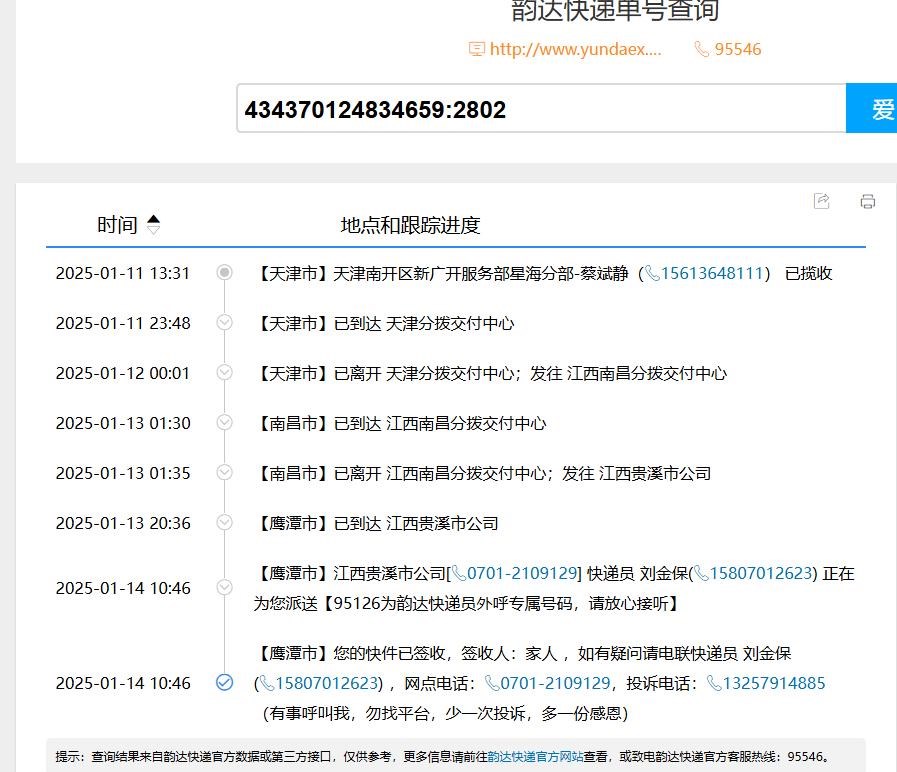The image size is (897, 772).
Task: Click complaint phone 13257914885
Action: click(x=774, y=683)
